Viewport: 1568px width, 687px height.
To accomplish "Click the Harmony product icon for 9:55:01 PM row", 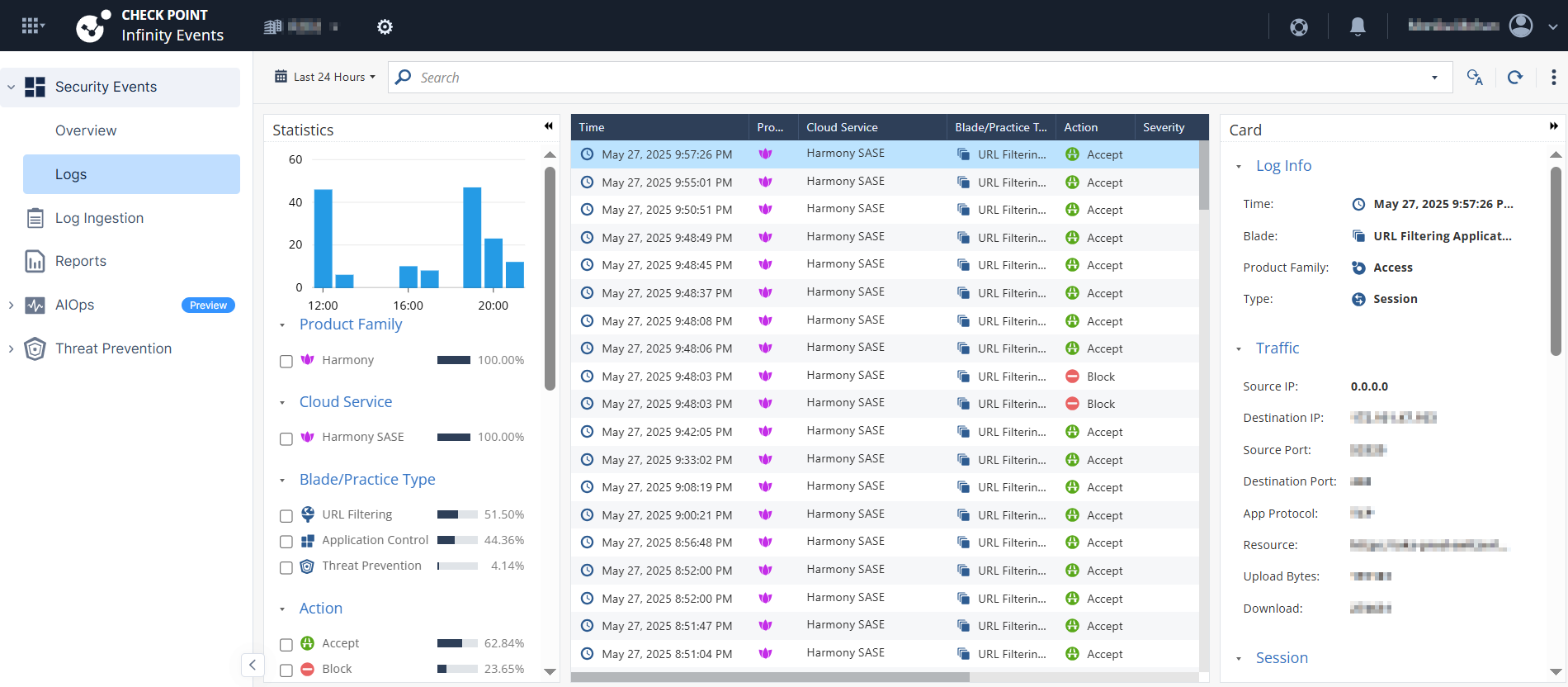I will tap(766, 182).
